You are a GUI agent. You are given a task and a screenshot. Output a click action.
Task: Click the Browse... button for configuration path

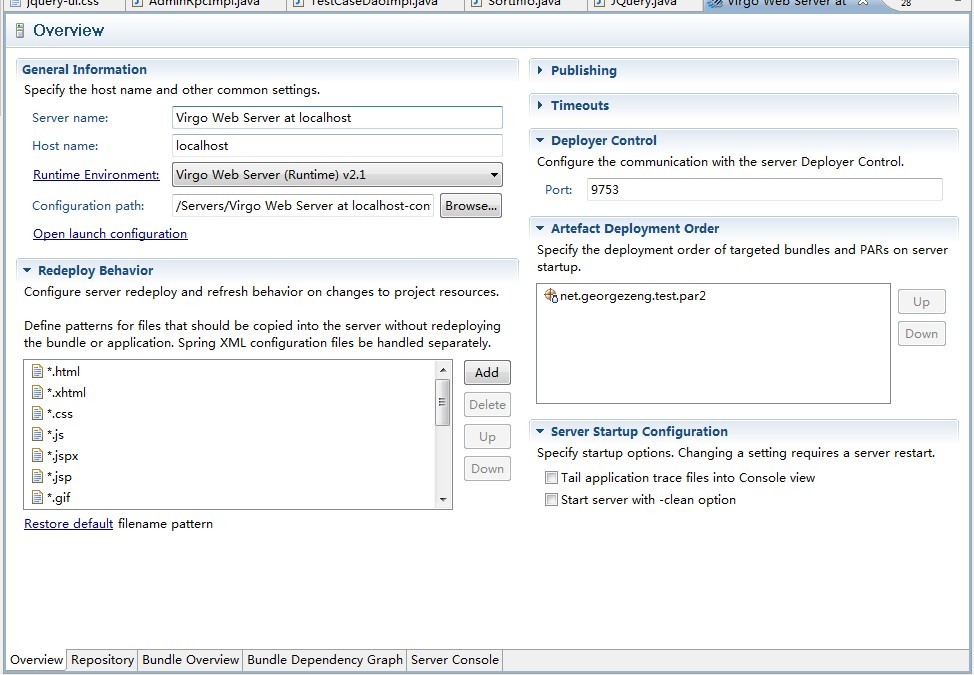tap(471, 206)
